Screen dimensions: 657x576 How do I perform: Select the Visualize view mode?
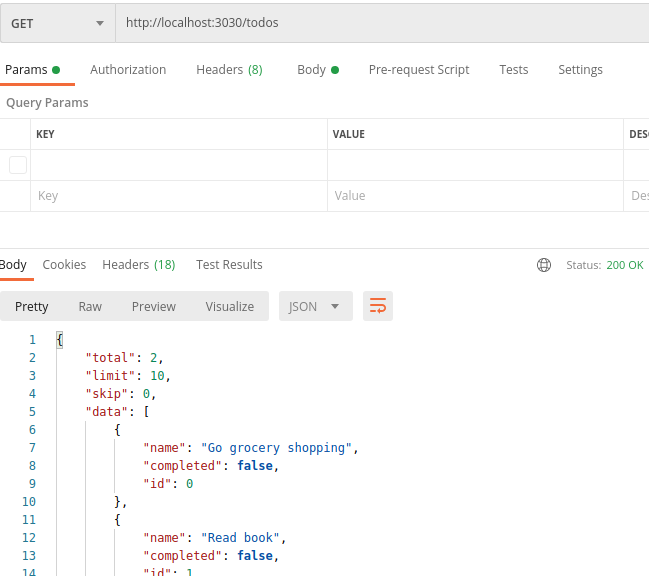pos(230,307)
